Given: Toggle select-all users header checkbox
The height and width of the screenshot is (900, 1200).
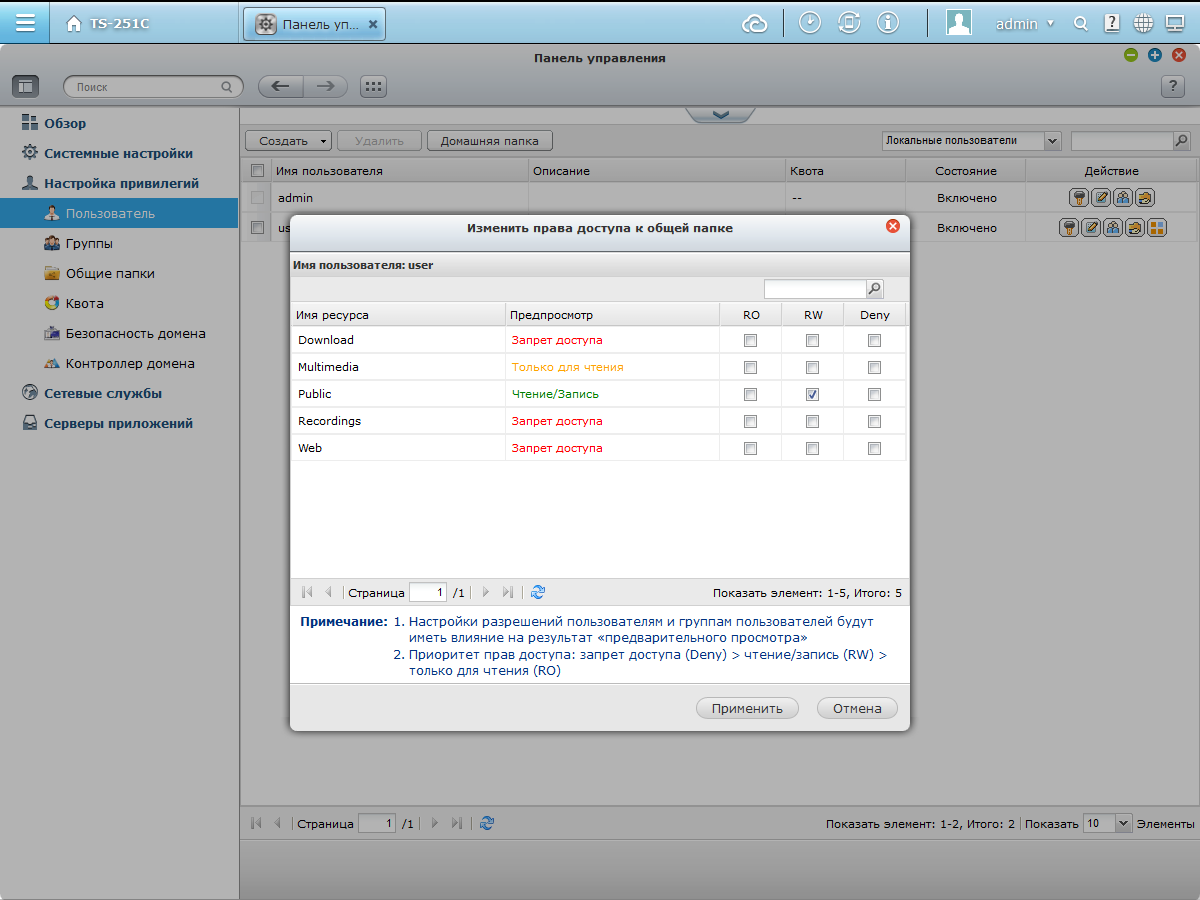Looking at the screenshot, I should pyautogui.click(x=258, y=170).
